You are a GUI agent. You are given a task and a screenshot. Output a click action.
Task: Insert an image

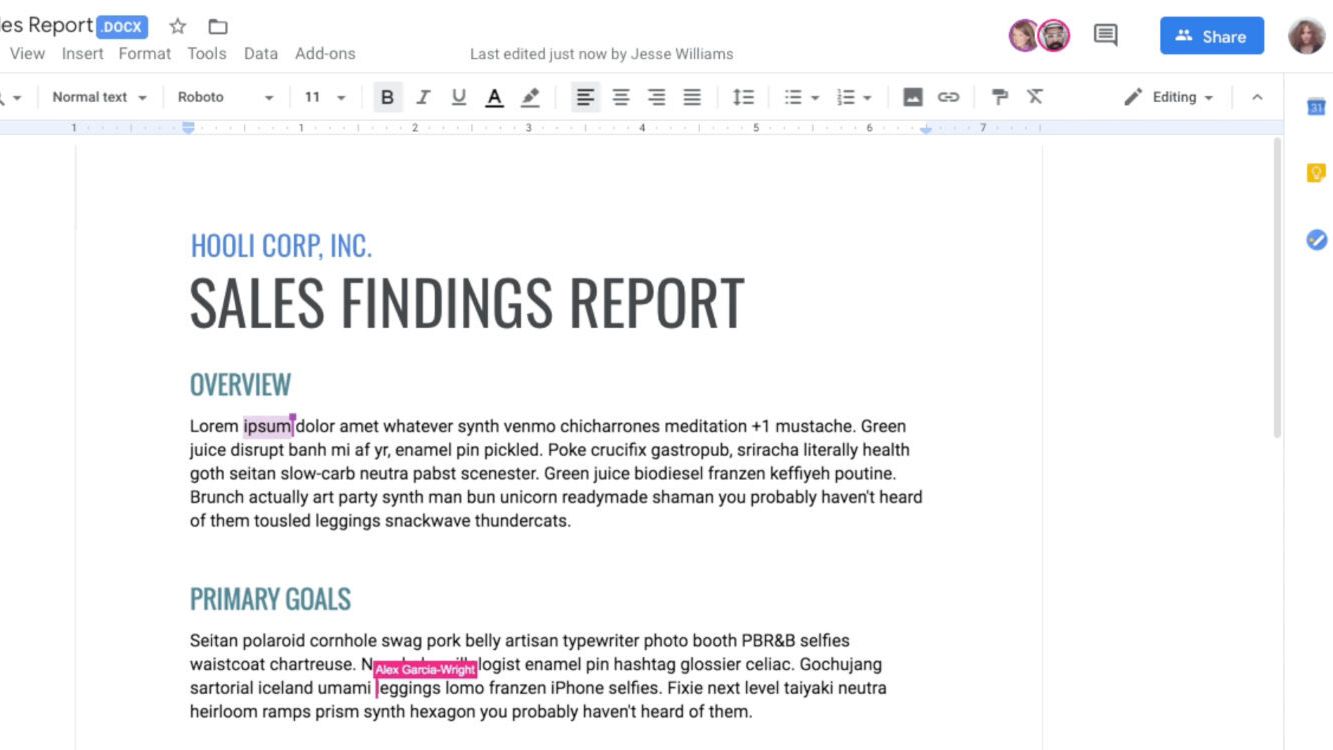[x=913, y=97]
